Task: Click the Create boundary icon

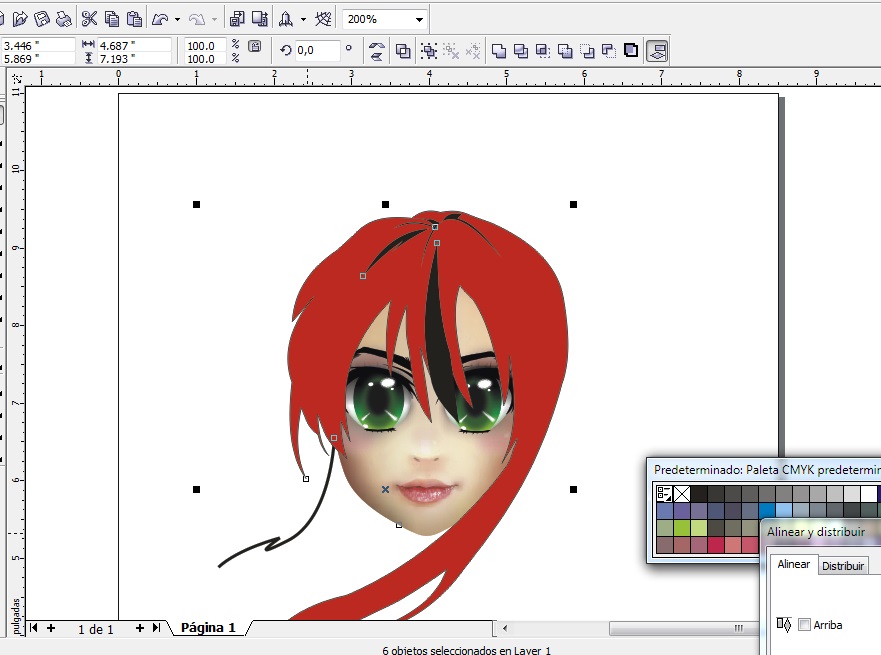Action: click(631, 51)
